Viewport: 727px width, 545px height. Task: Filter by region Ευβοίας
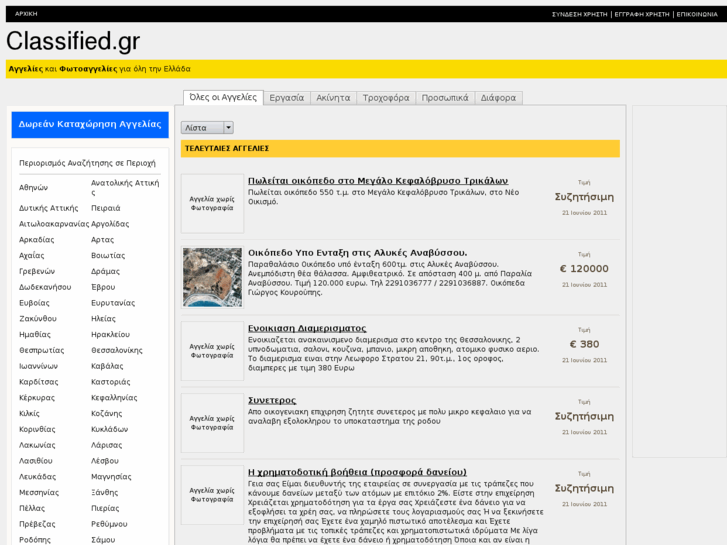tap(34, 303)
